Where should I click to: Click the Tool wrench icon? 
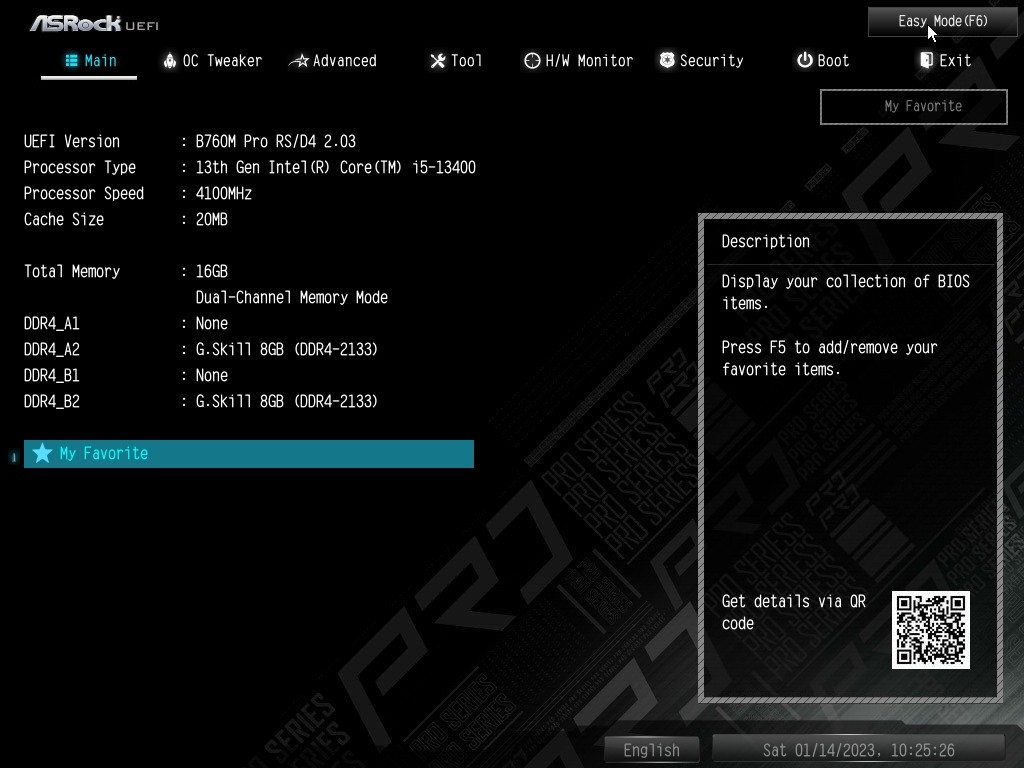437,61
